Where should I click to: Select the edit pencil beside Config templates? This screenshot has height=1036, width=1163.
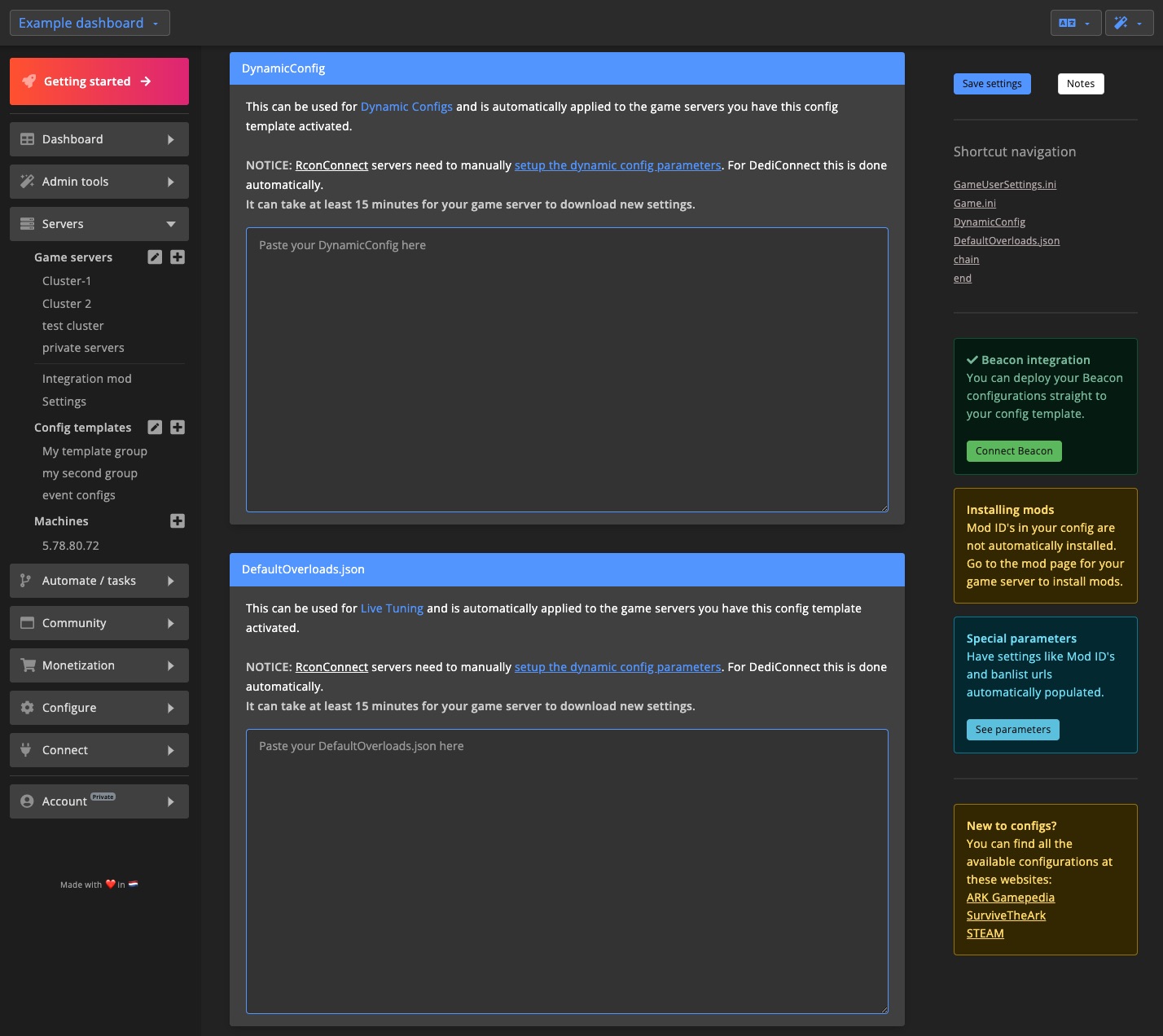[155, 427]
